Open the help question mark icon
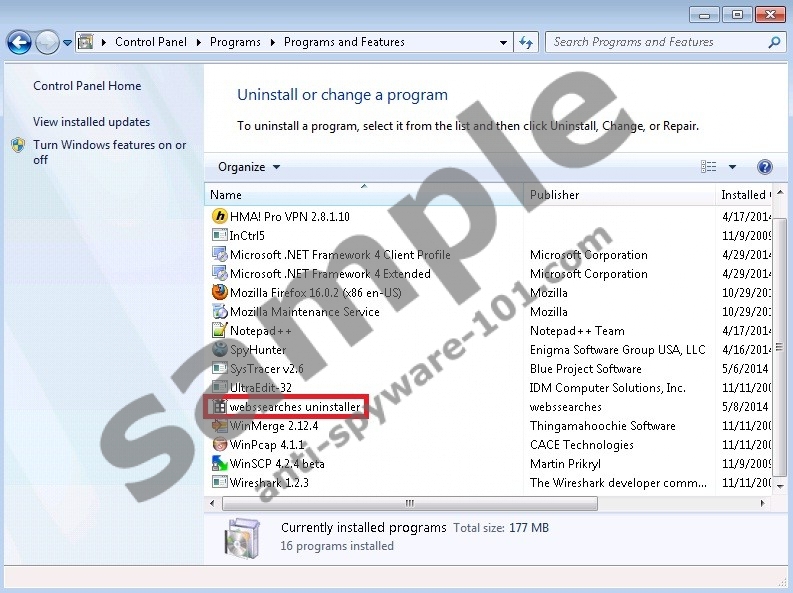 pyautogui.click(x=765, y=167)
